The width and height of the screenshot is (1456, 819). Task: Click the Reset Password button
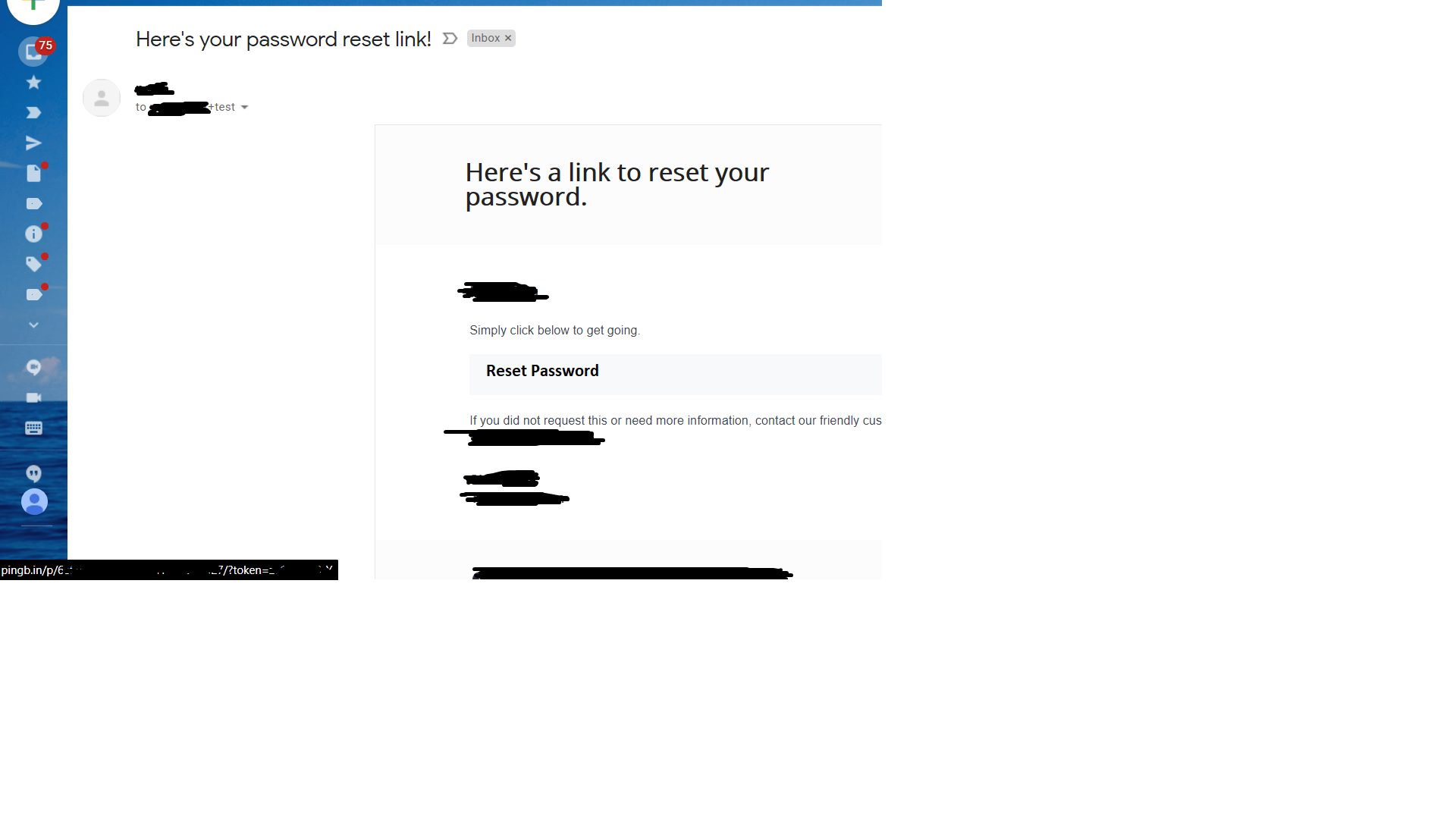point(675,374)
